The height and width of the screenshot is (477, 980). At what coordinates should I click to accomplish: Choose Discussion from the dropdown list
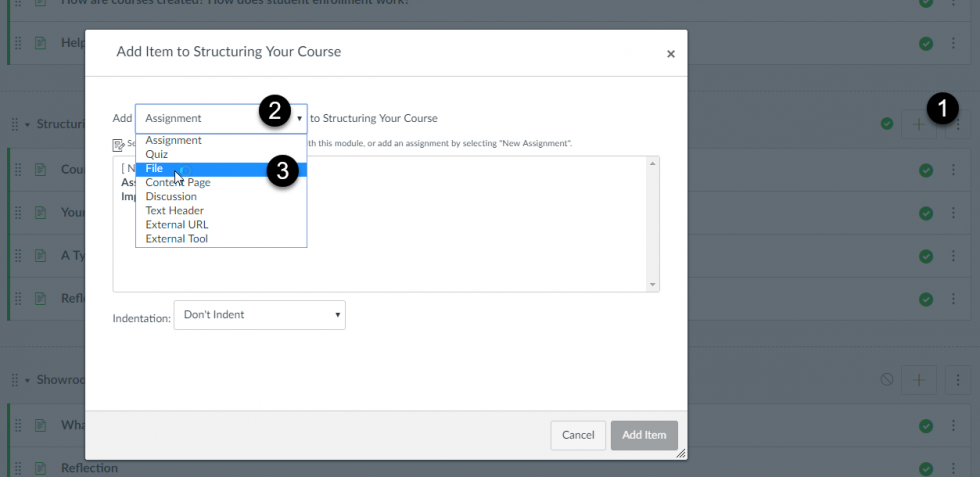pyautogui.click(x=221, y=196)
